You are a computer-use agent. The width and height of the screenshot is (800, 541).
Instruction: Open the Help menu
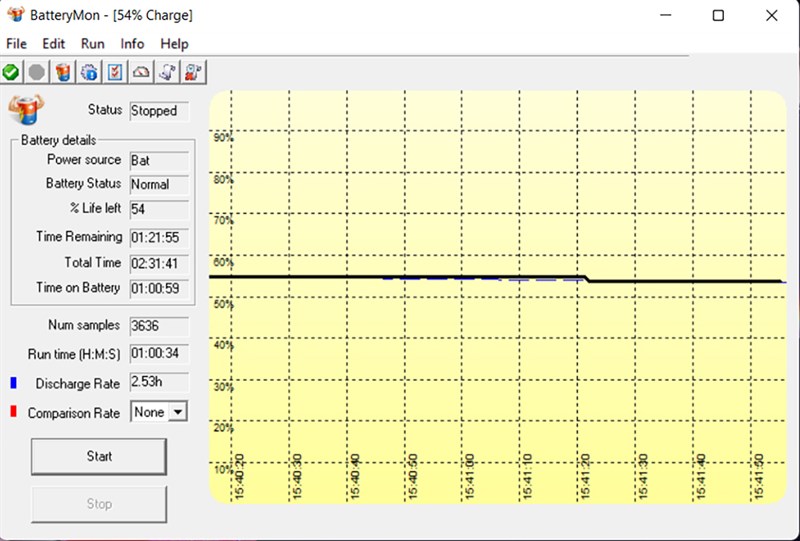[x=174, y=44]
